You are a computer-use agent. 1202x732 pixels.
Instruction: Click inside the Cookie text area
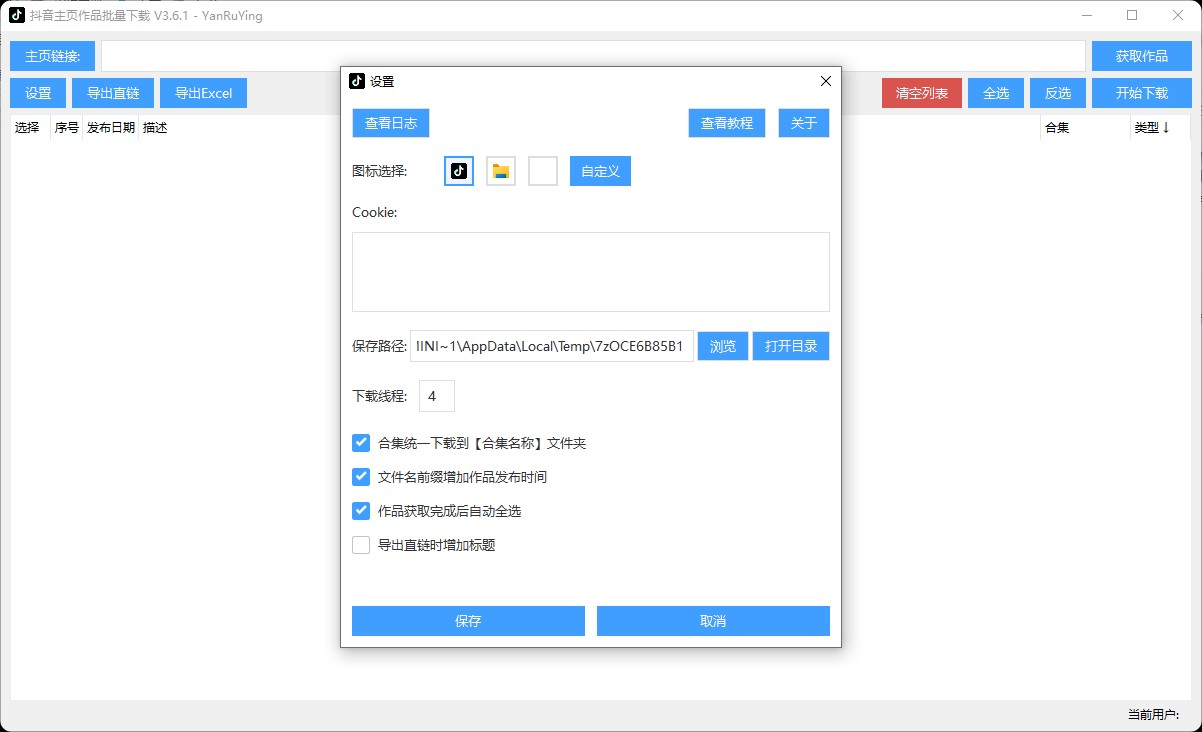pos(590,271)
